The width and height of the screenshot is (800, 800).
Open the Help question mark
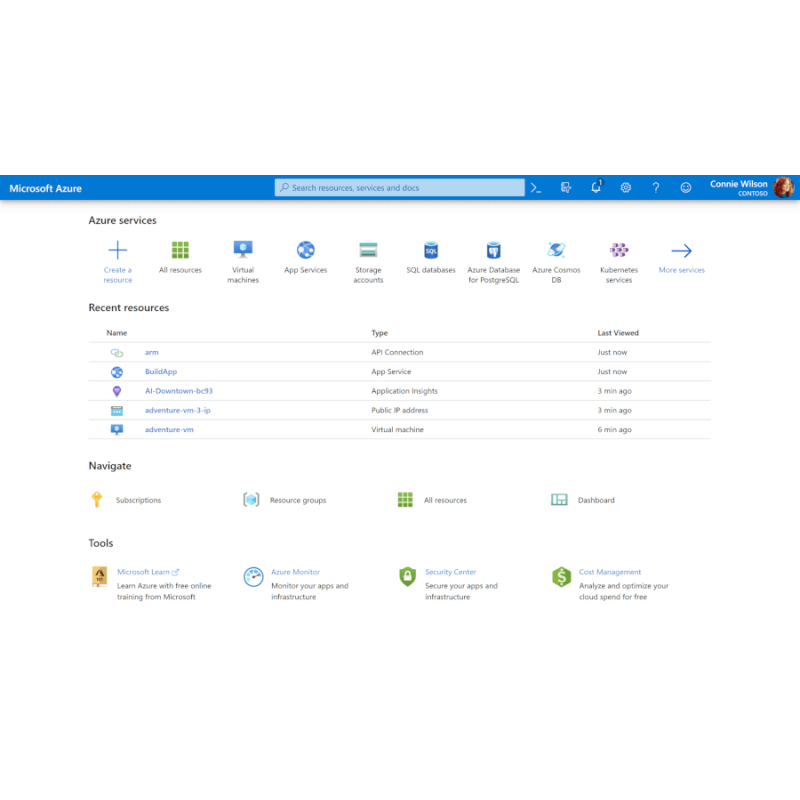tap(656, 188)
